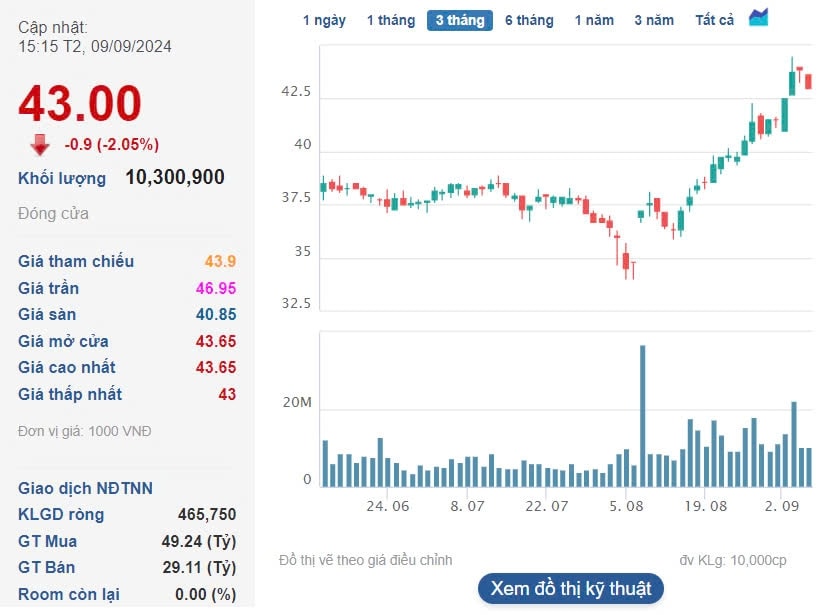Screen dimensions: 833x615
Task: Click the 19.08 date marker on axis
Action: 705,506
